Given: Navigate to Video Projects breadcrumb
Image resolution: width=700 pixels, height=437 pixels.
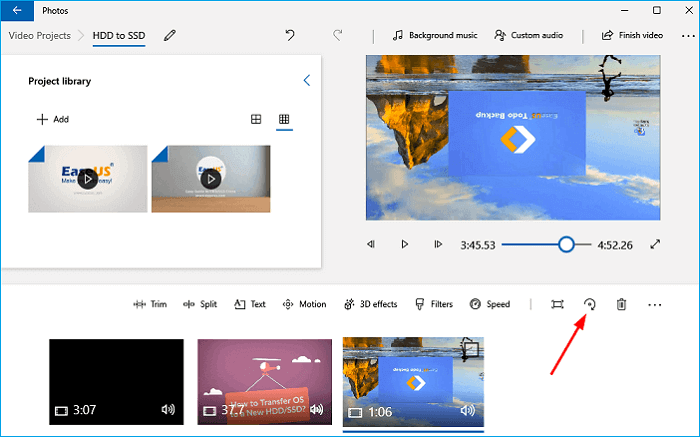Looking at the screenshot, I should [x=40, y=35].
